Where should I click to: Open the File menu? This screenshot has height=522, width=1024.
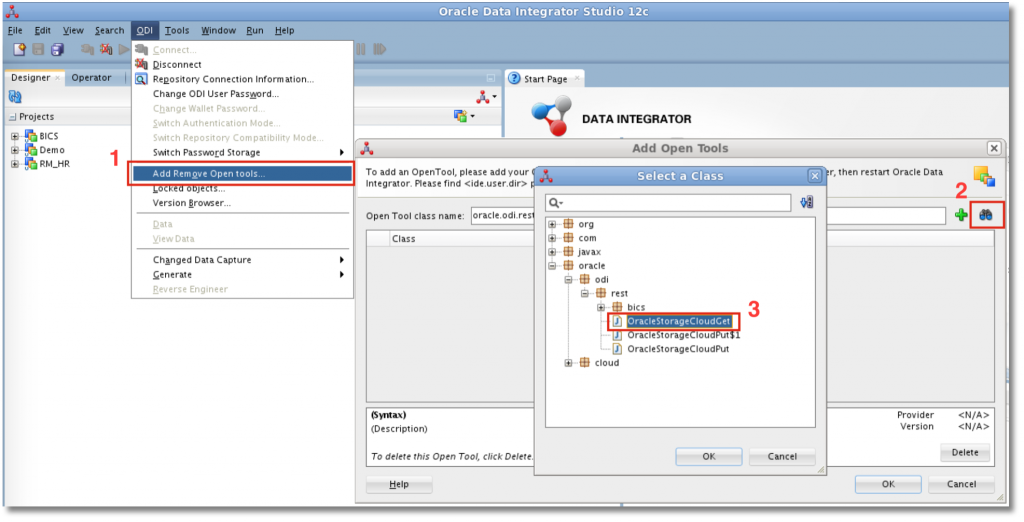pyautogui.click(x=15, y=30)
